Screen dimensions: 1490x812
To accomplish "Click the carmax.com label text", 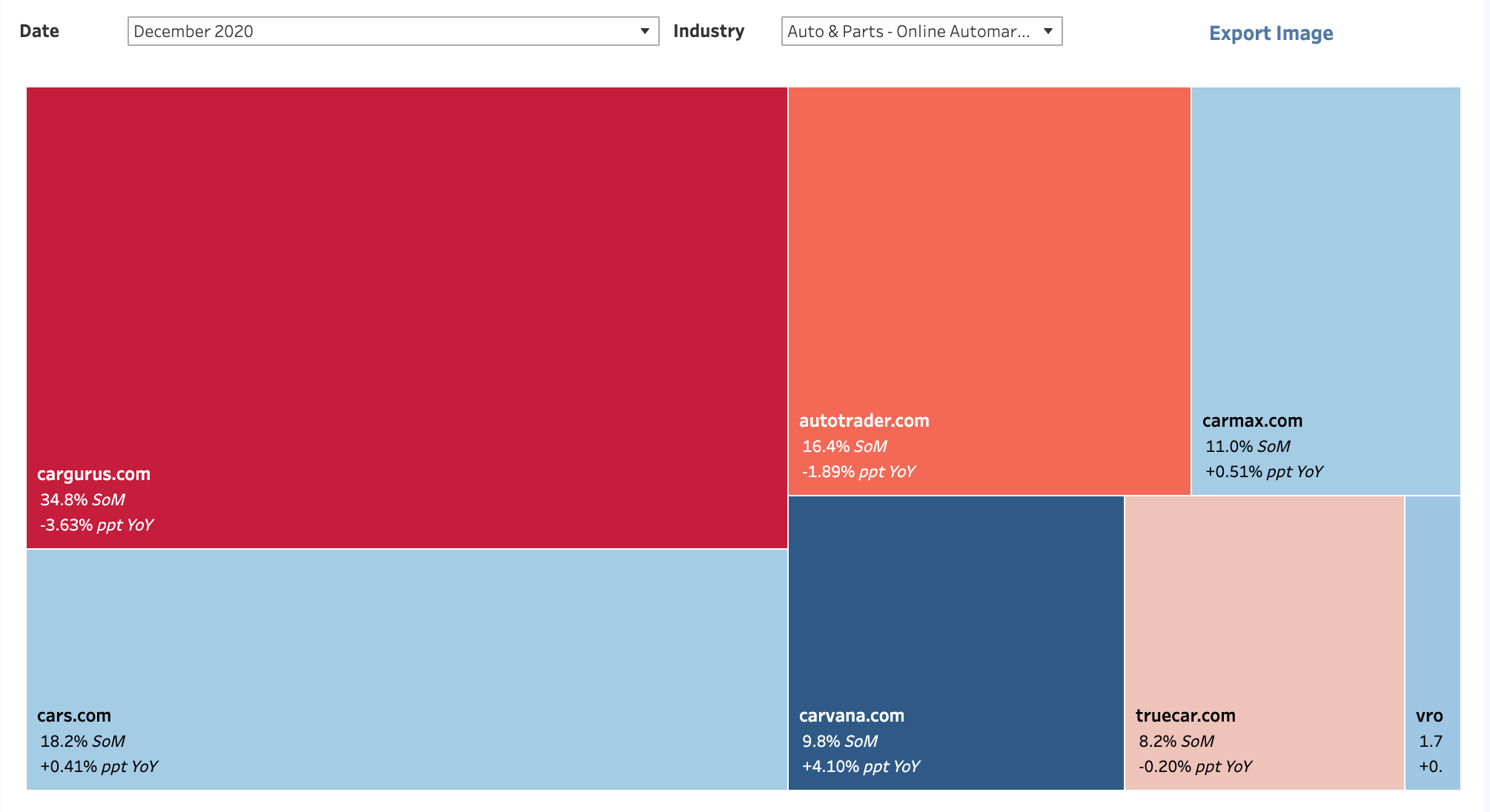I will coord(1252,421).
